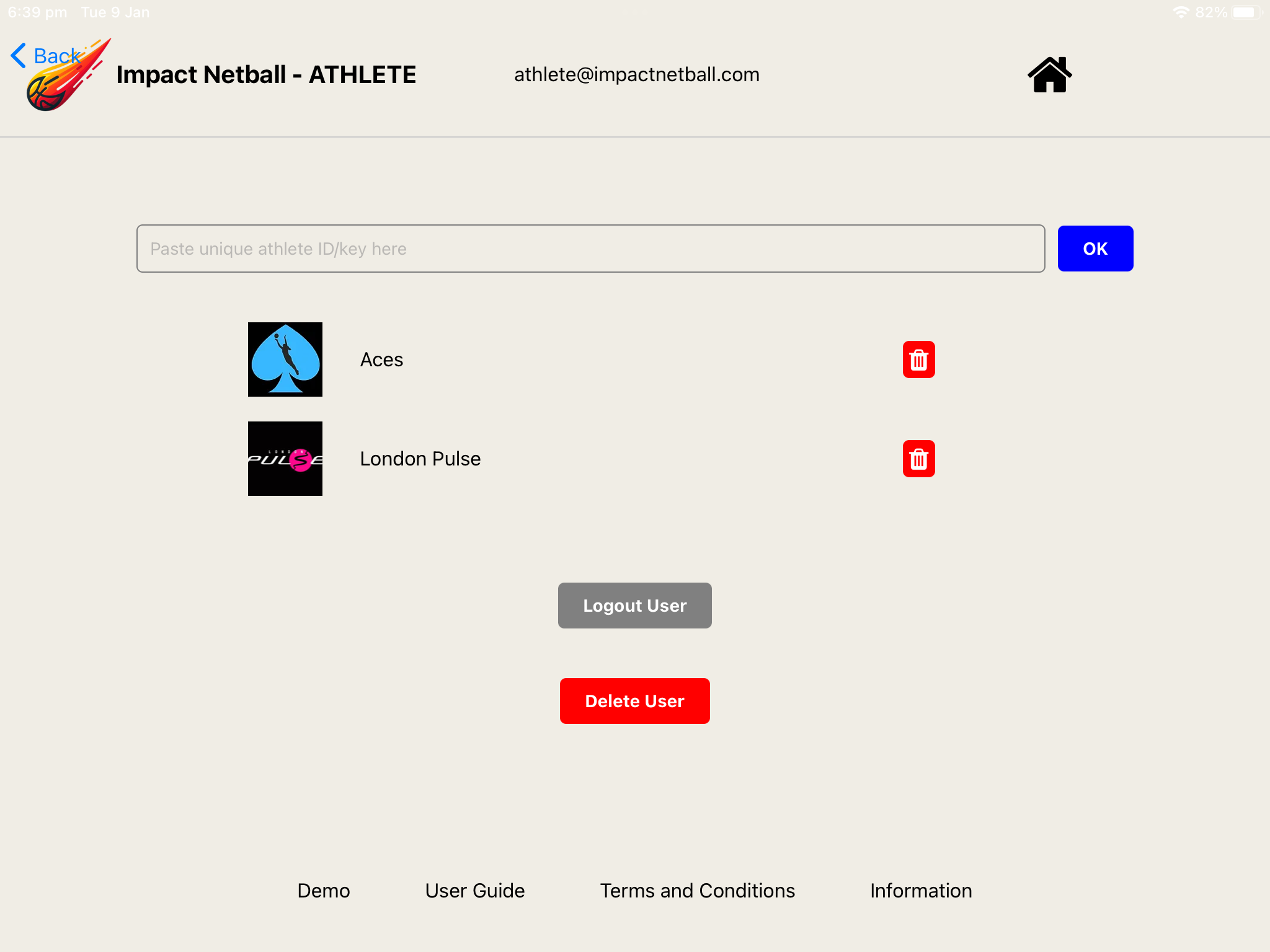Tap the battery indicator icon
This screenshot has height=952, width=1270.
(1245, 12)
